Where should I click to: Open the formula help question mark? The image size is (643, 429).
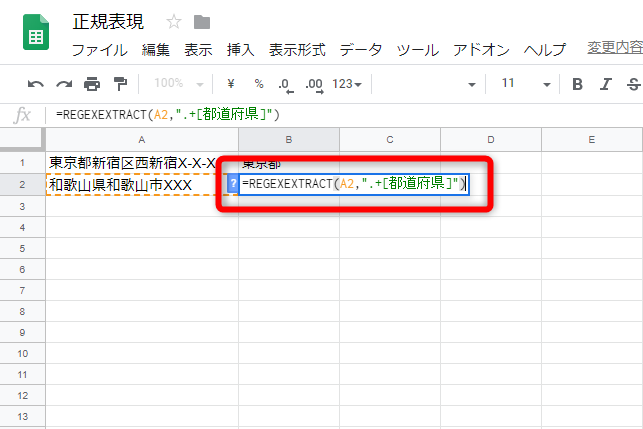(x=233, y=184)
